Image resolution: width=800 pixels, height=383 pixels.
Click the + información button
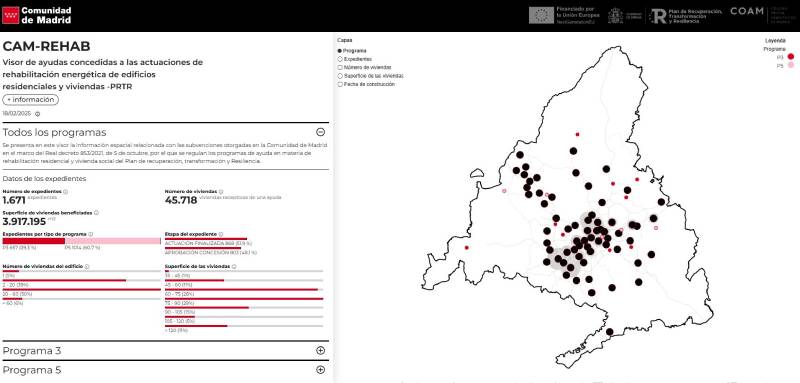coord(31,100)
